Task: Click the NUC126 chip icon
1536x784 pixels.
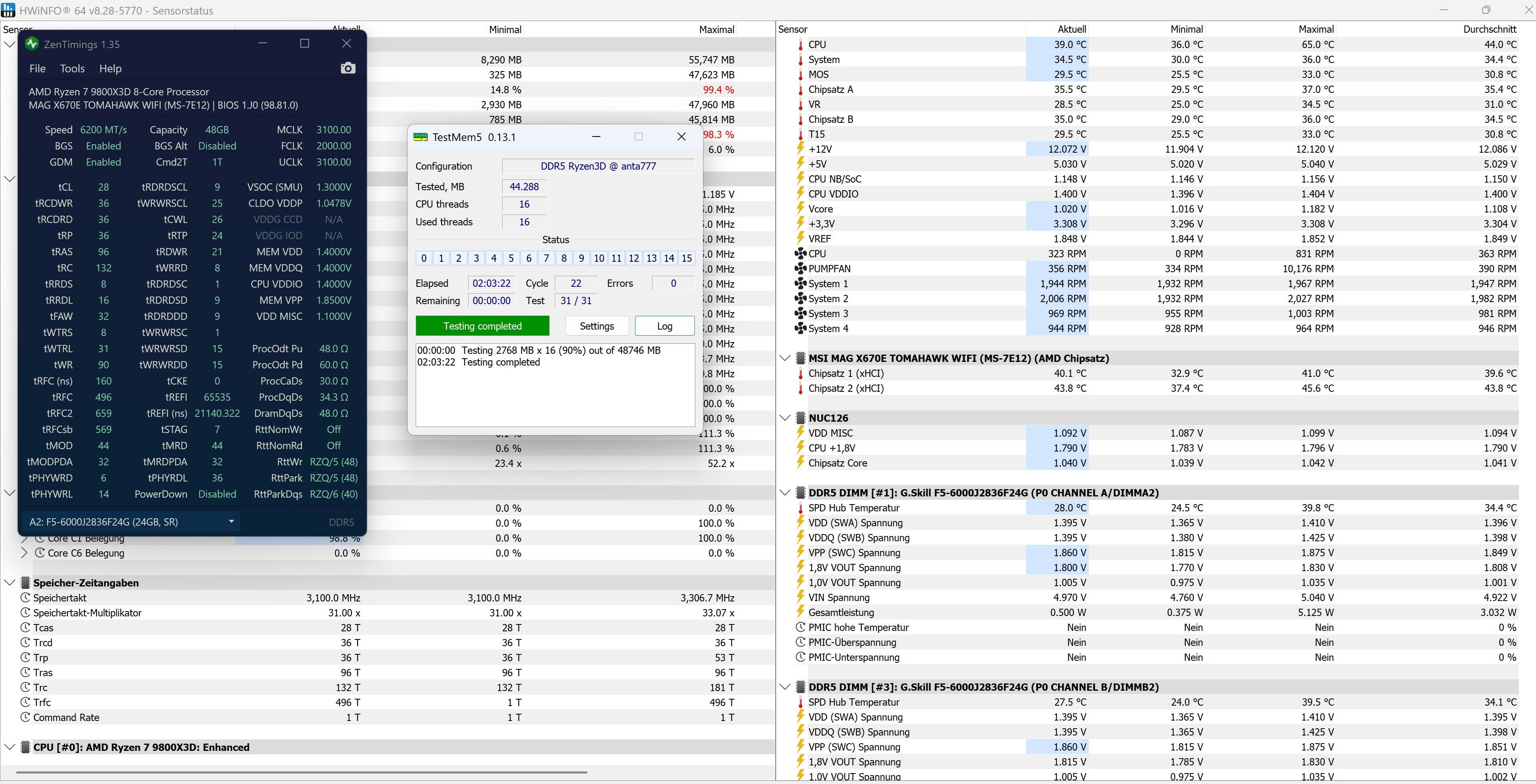Action: tap(801, 418)
